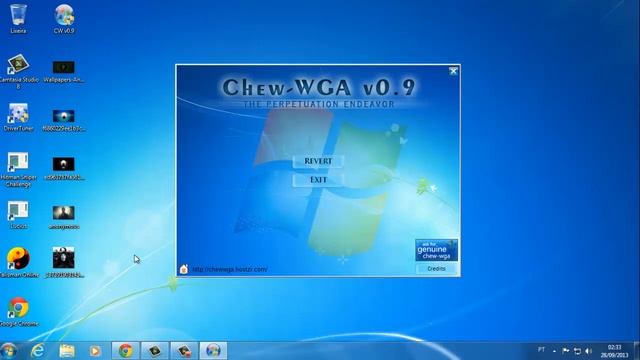Click the home icon beside the Chew-WGA URL

point(184,269)
